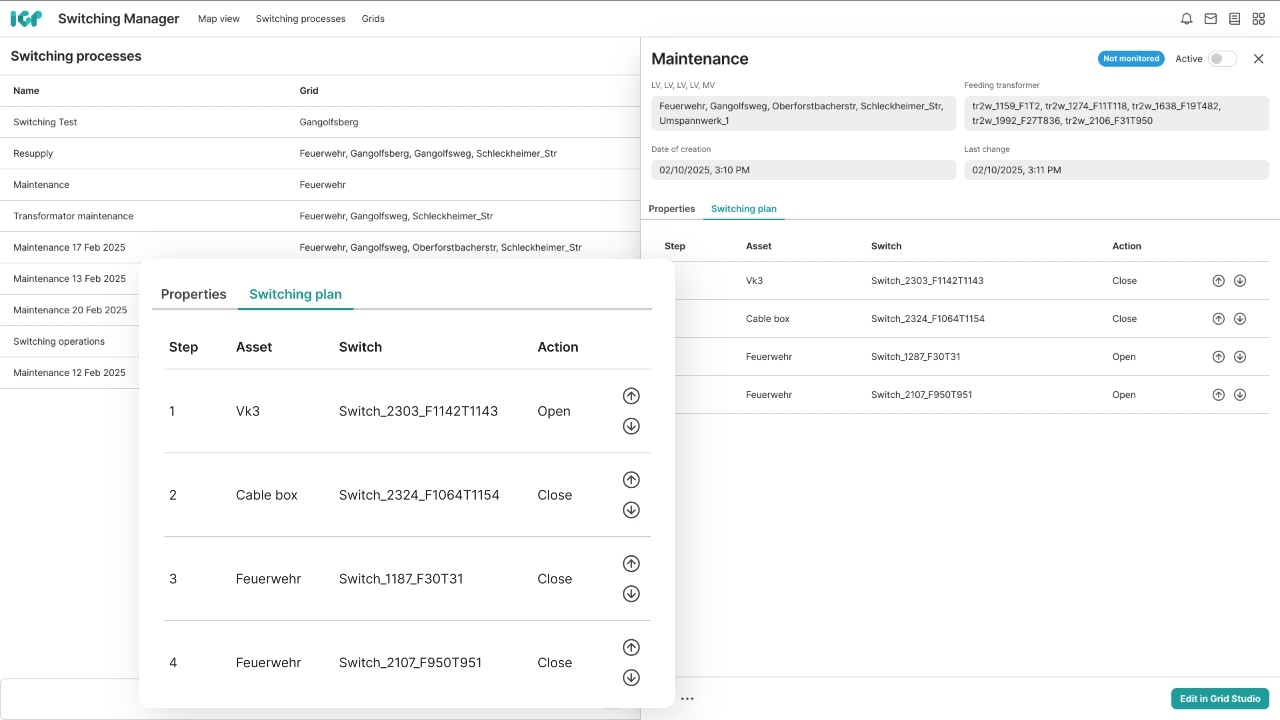Open the messages envelope icon
The image size is (1280, 720).
coord(1210,18)
